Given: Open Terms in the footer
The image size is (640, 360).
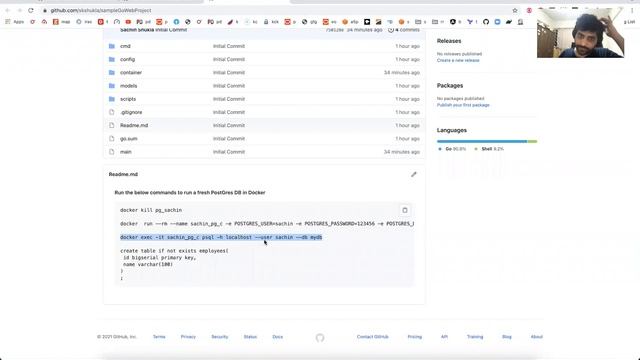Looking at the screenshot, I should coord(159,337).
